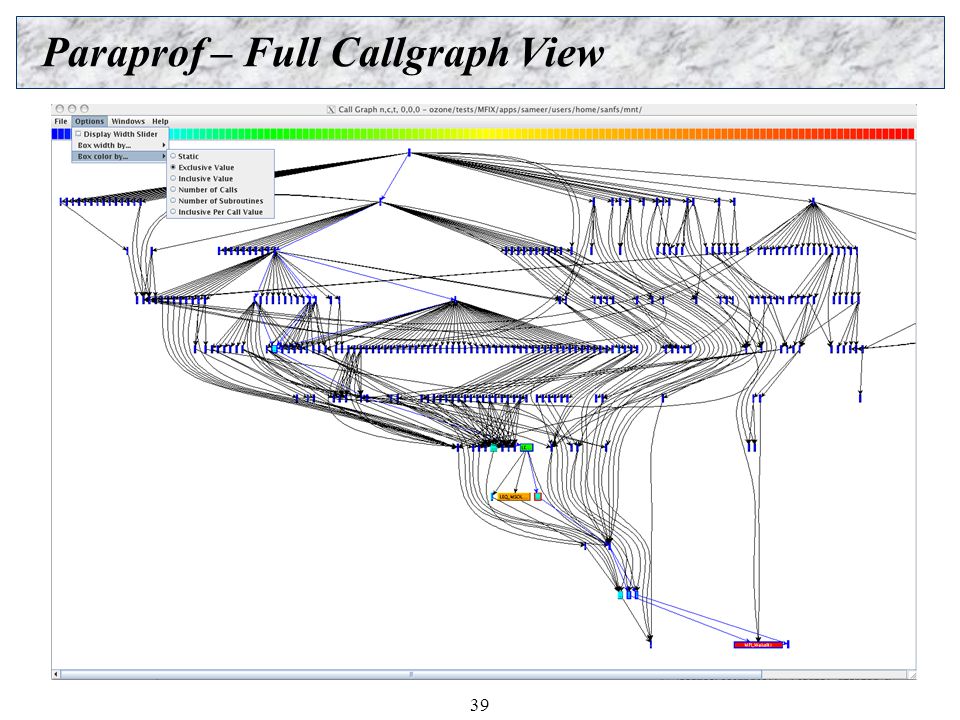Click the window zoom button
960x720 pixels.
[84, 108]
